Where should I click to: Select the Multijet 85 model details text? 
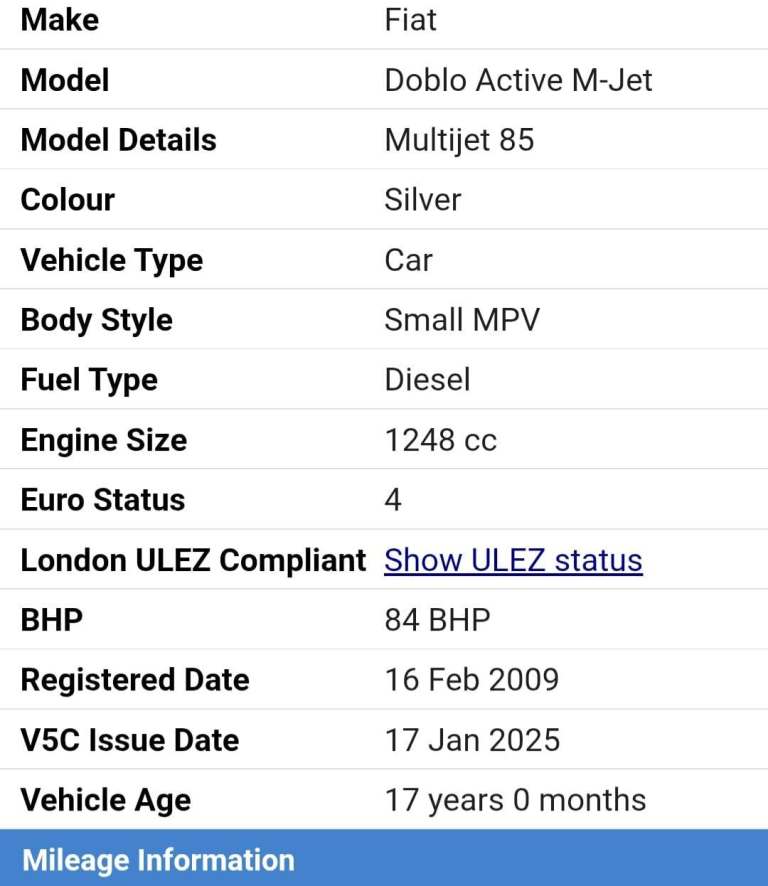pos(459,140)
